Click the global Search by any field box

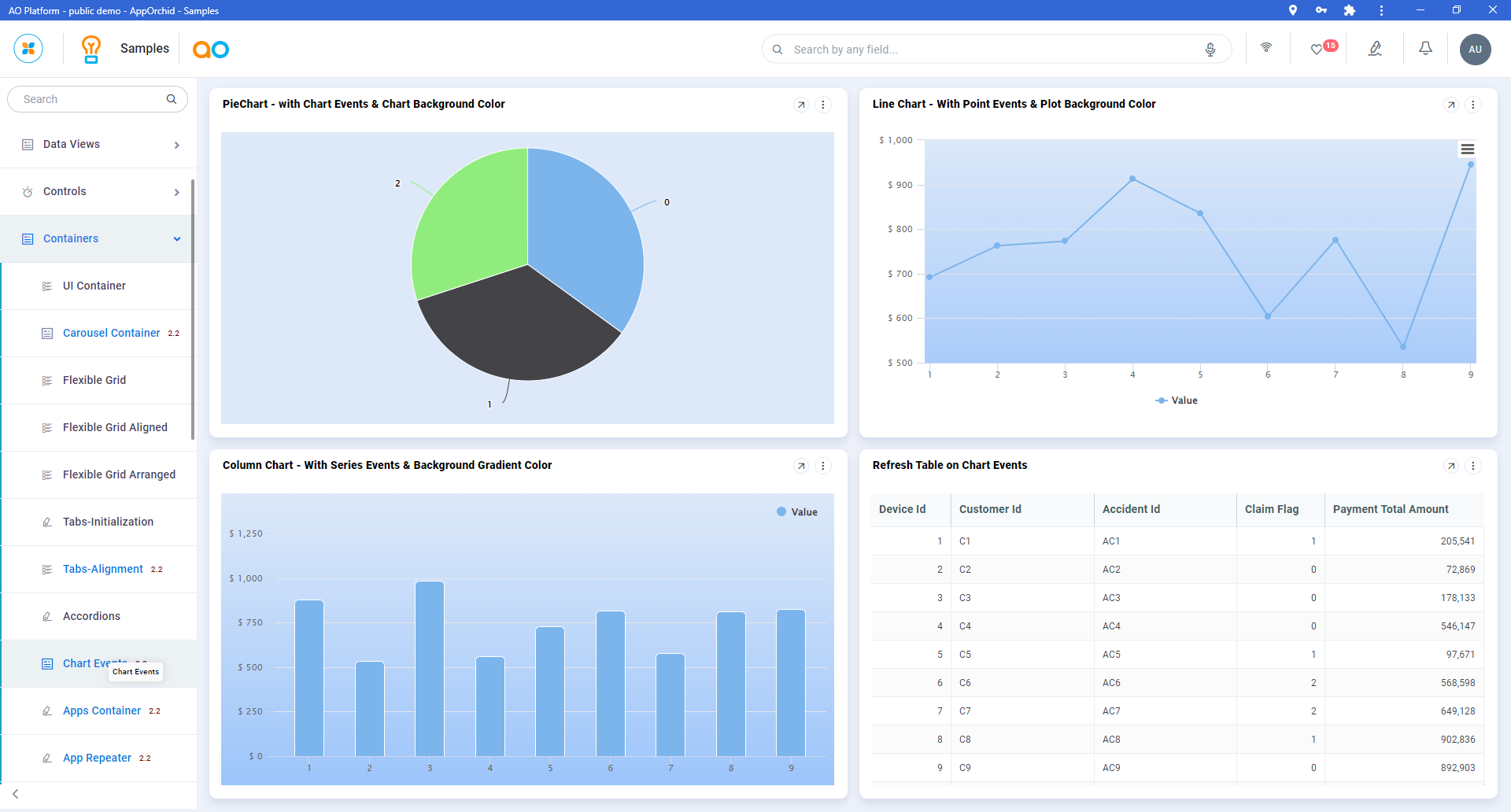tap(992, 50)
